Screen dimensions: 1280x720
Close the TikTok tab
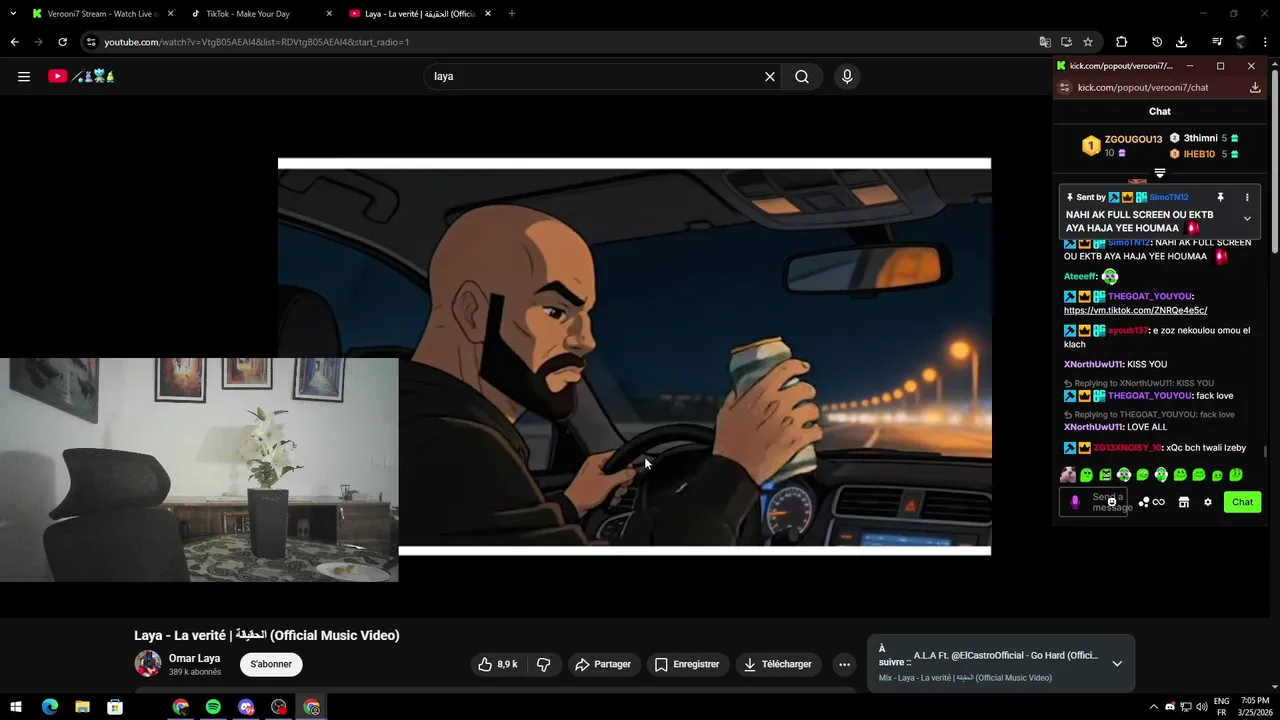pos(329,14)
